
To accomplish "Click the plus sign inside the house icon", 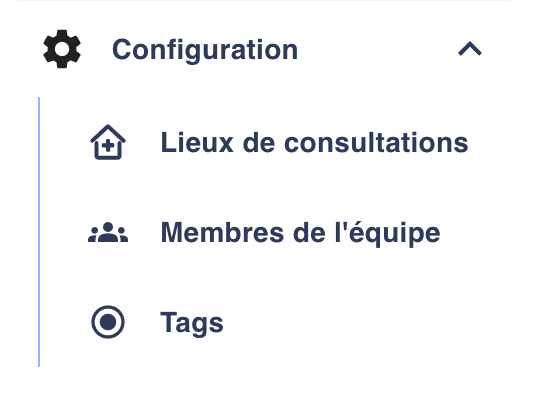I will coord(108,145).
